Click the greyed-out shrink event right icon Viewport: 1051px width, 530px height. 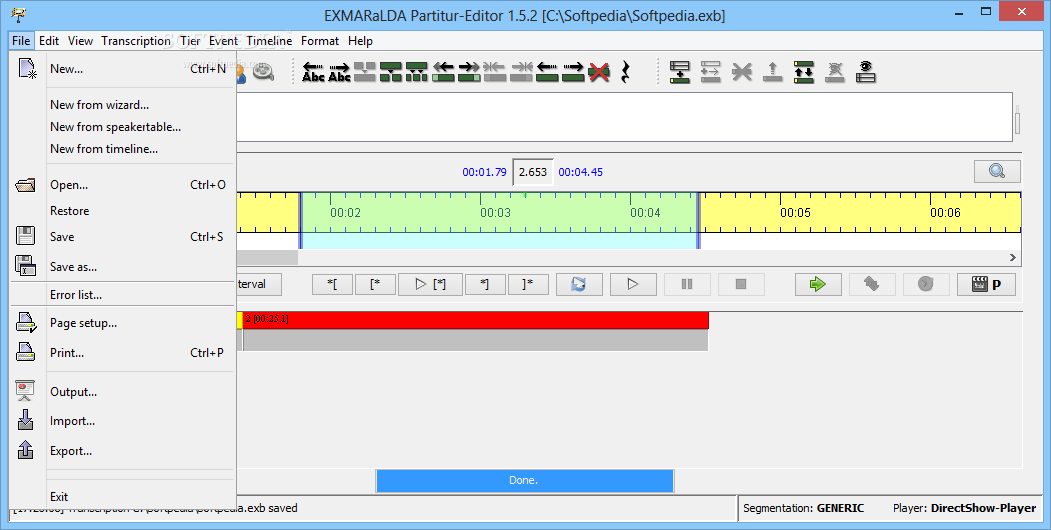click(x=521, y=72)
